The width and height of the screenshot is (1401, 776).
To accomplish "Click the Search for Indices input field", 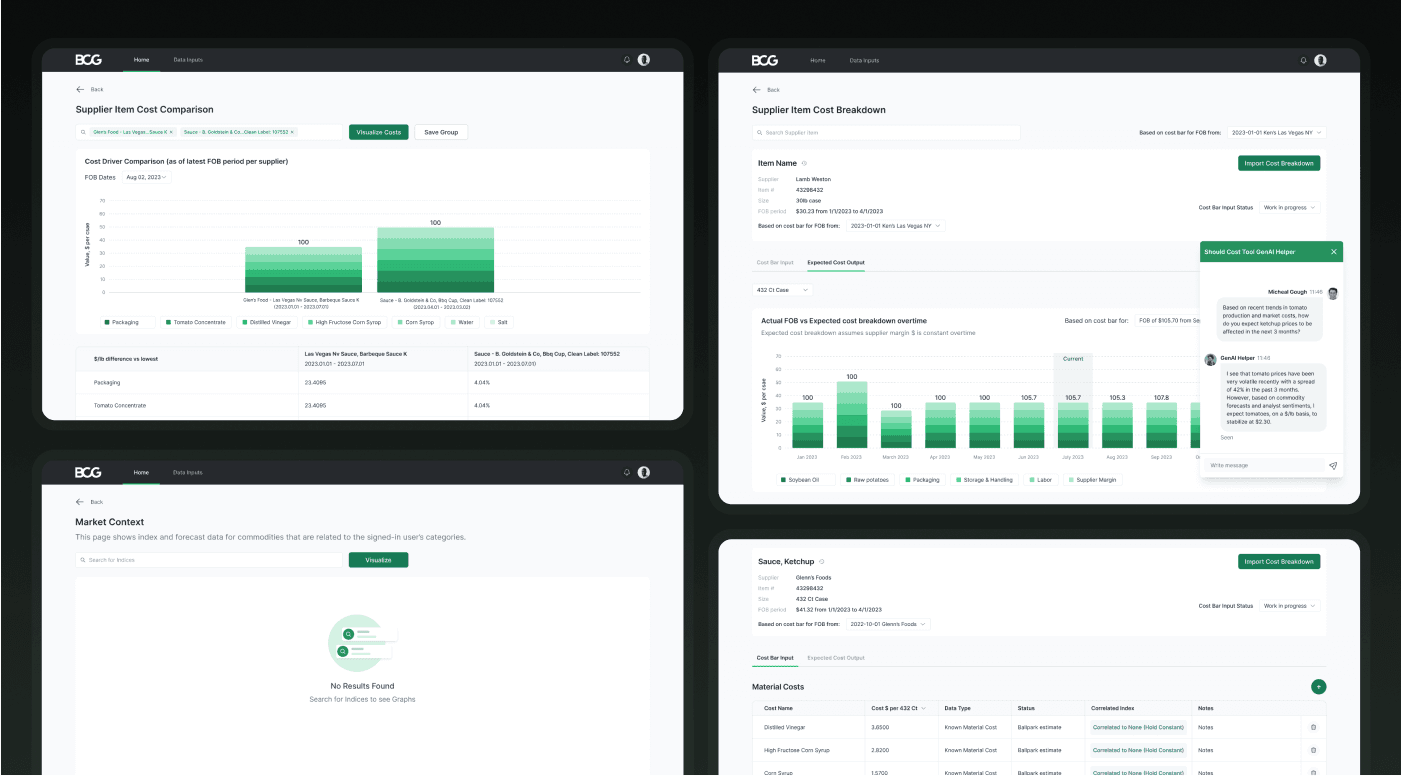I will click(x=208, y=560).
